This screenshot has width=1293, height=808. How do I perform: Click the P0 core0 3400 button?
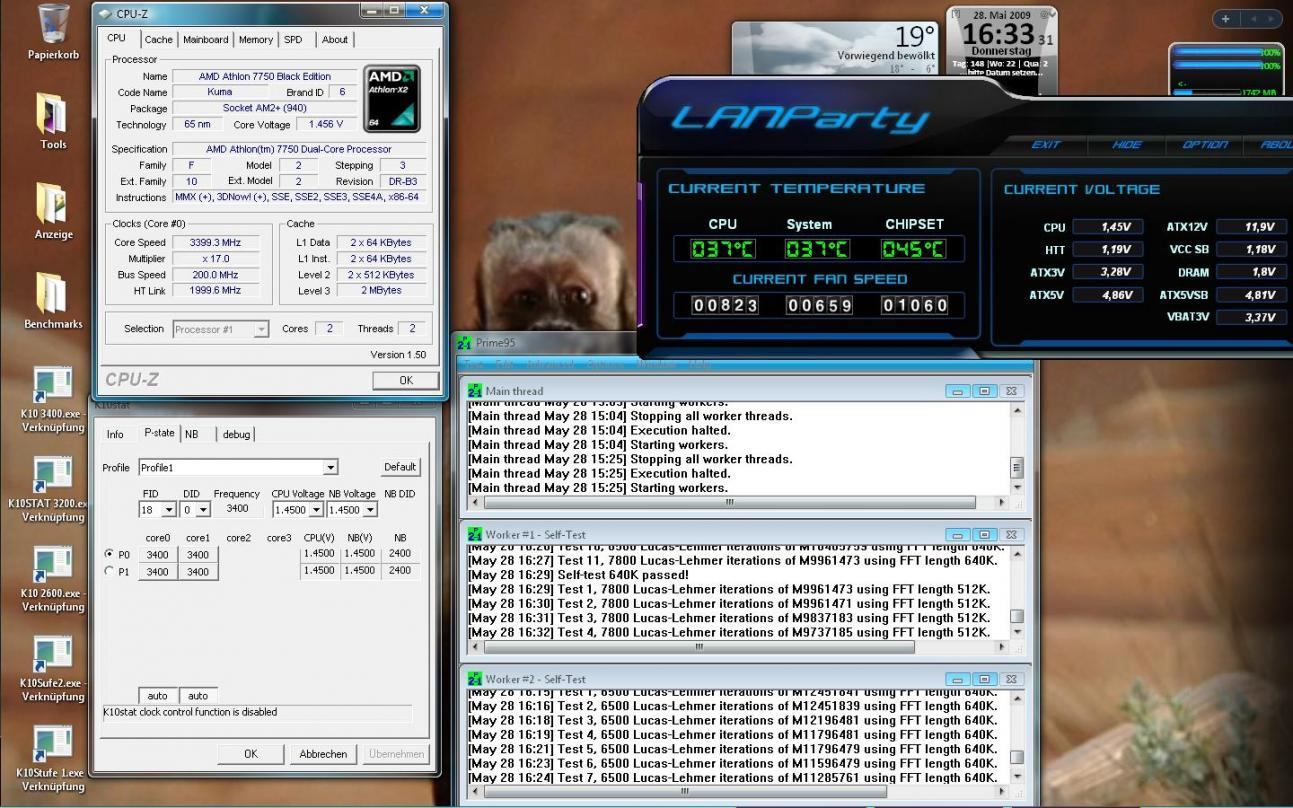[158, 554]
